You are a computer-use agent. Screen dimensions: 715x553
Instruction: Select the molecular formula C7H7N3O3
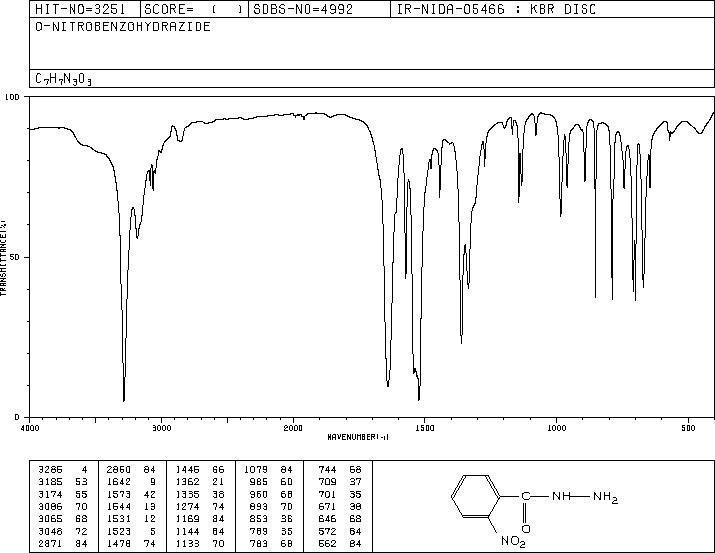pos(63,79)
